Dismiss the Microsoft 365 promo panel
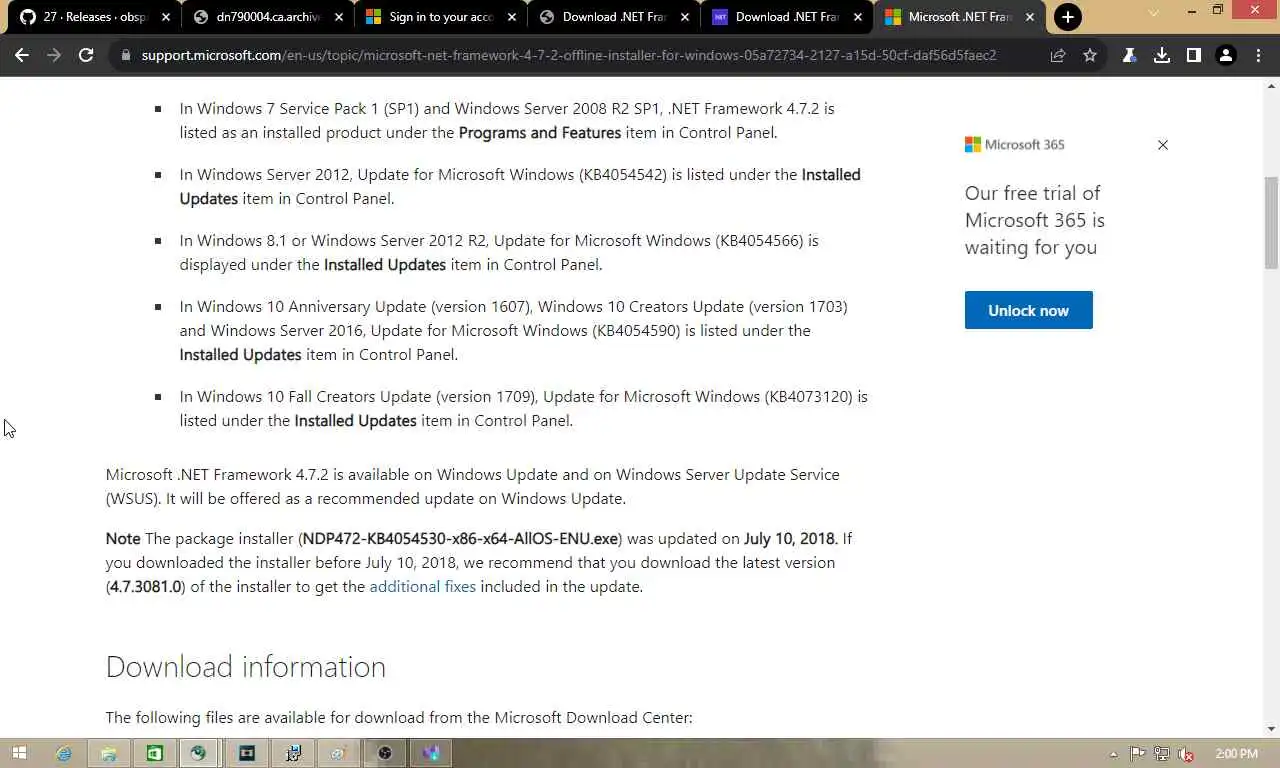 coord(1163,145)
